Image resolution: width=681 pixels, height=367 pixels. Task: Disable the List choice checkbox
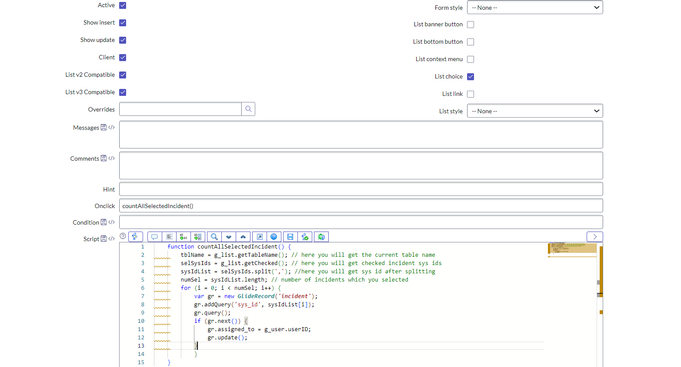pos(470,76)
